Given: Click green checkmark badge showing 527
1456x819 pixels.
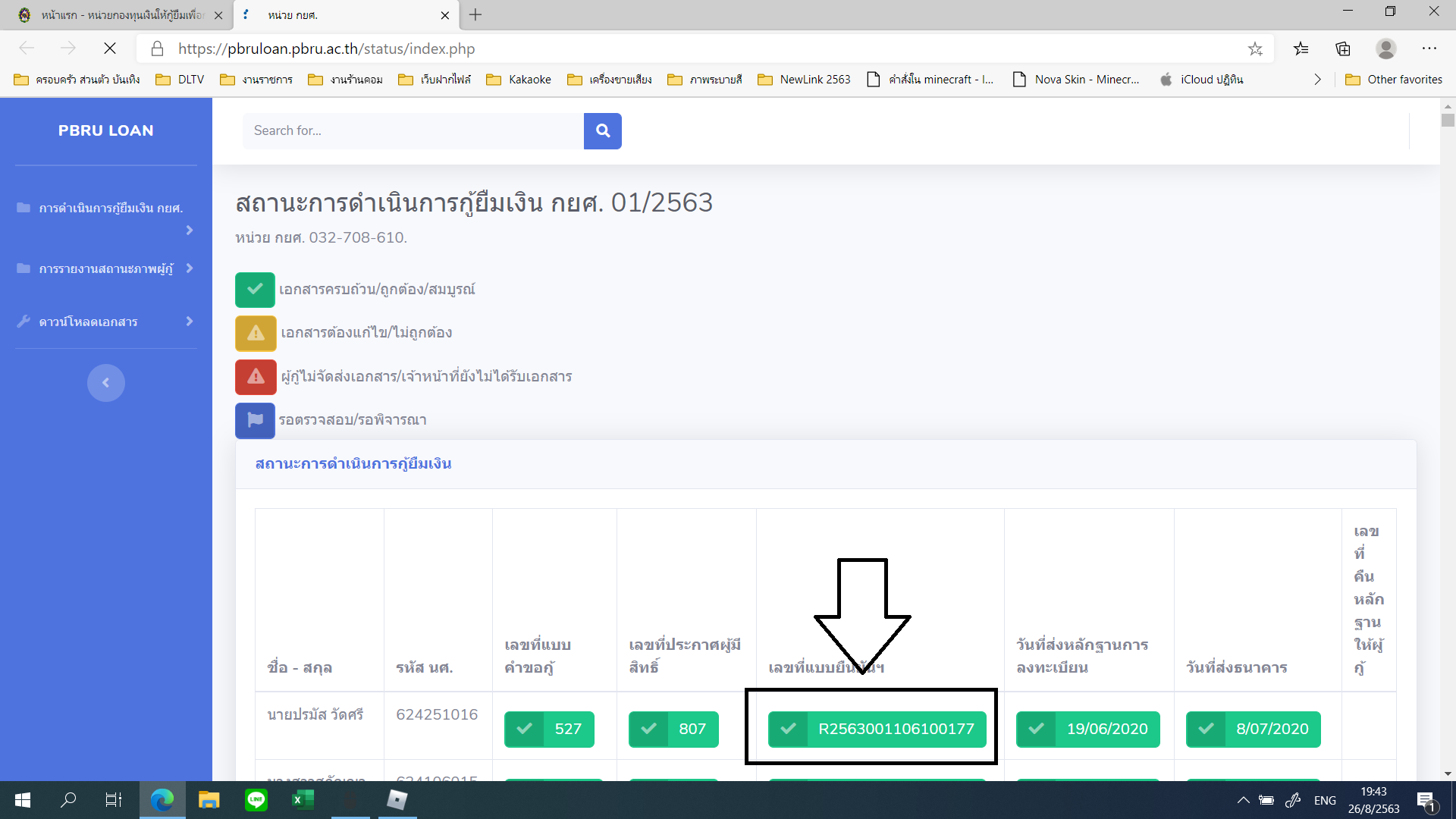Looking at the screenshot, I should pos(549,729).
